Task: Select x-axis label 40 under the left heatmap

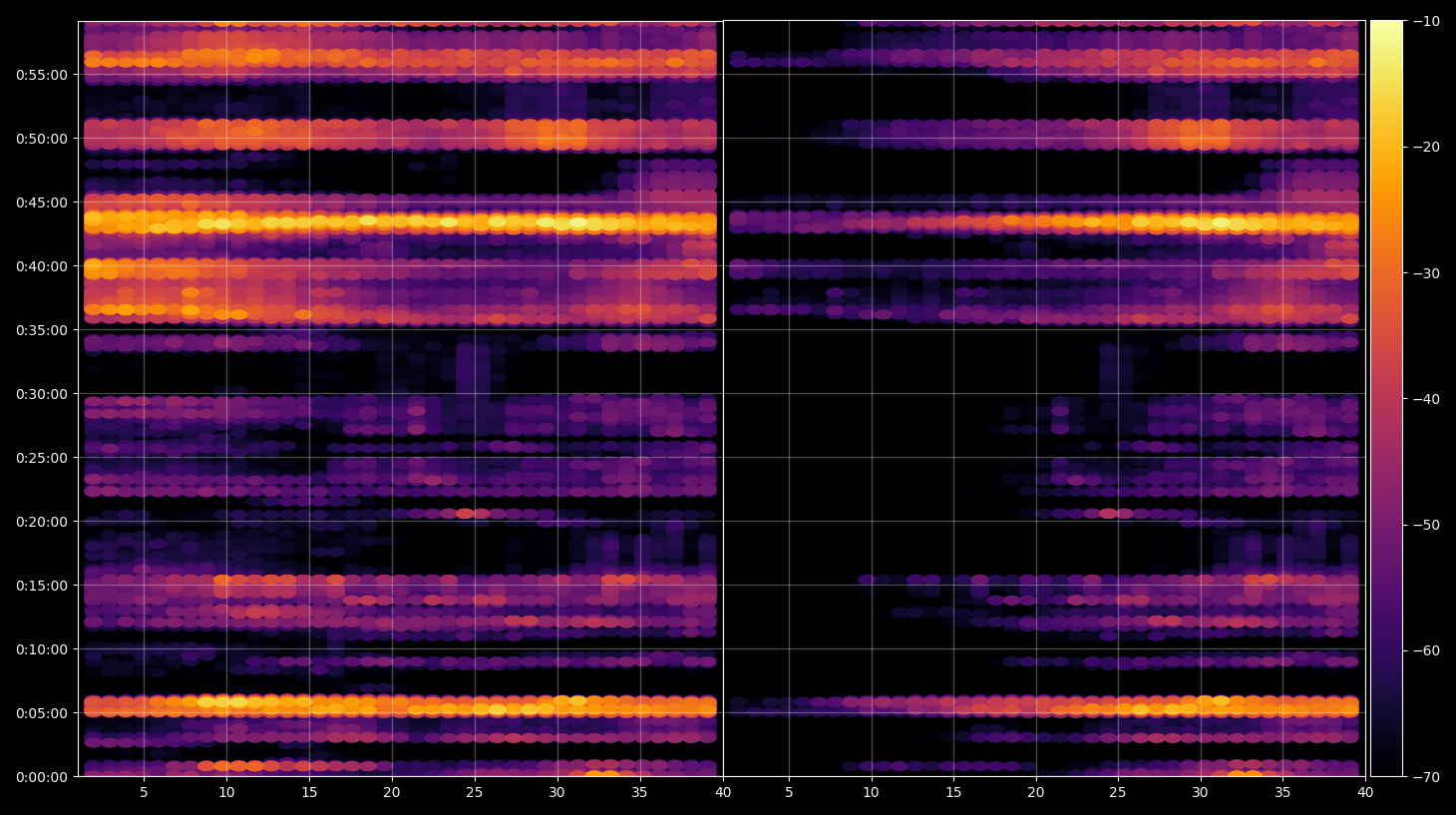Action: coord(722,793)
